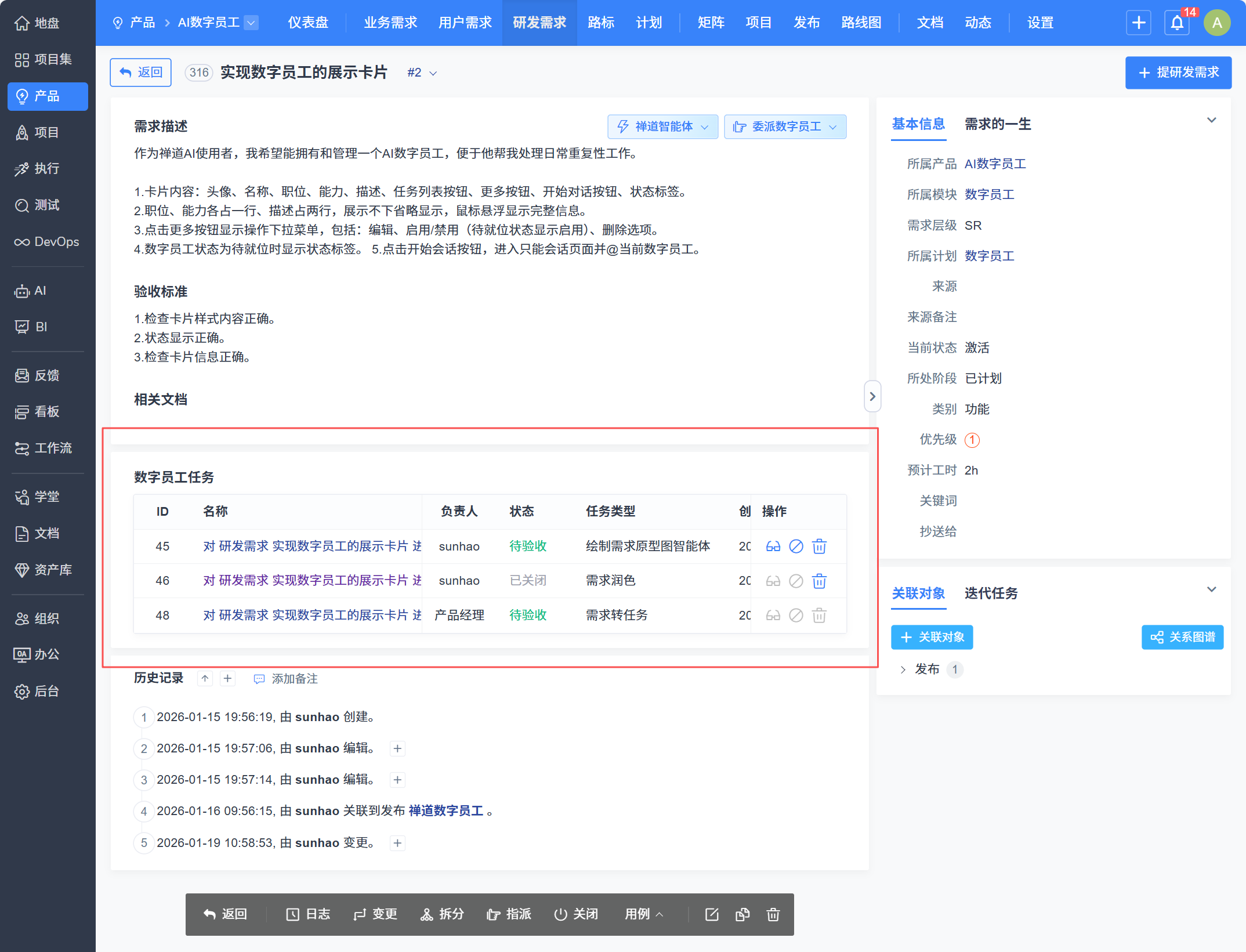Switch to 需求的一生 tab
This screenshot has height=952, width=1246.
(x=997, y=124)
